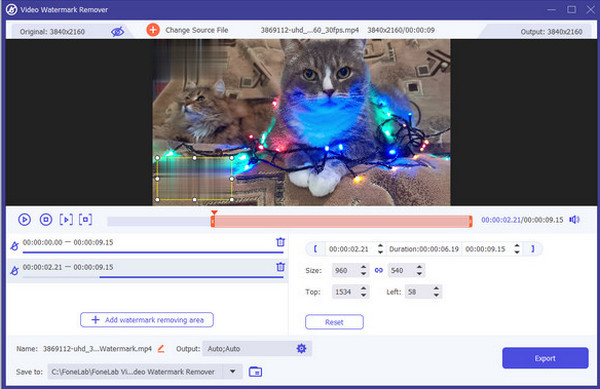Step the end time spinner arrows
The height and width of the screenshot is (389, 600).
(x=517, y=249)
